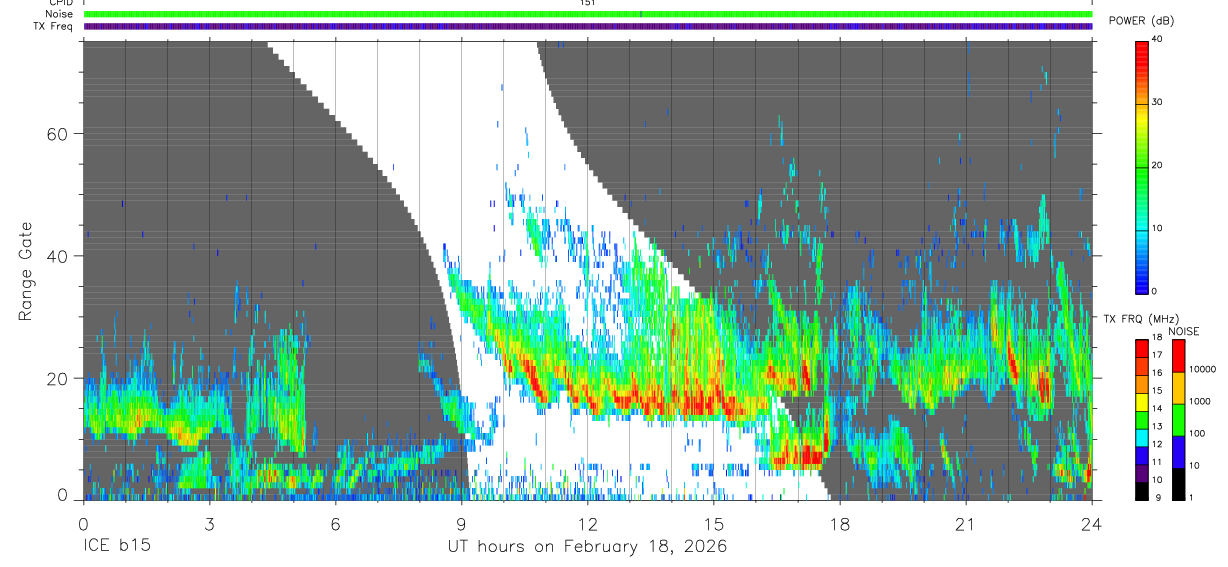Click the 1000 tick on NOISE scale
Viewport: 1228px width, 567px height.
tap(1200, 401)
